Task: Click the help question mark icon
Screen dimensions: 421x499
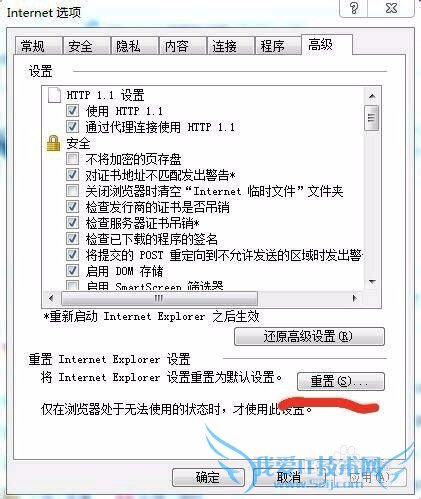Action: click(x=354, y=8)
